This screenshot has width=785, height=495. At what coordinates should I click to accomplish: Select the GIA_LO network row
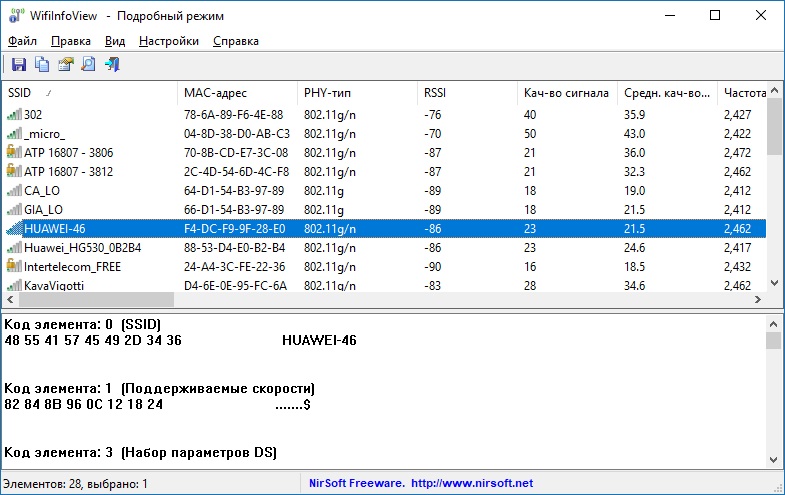(384, 210)
